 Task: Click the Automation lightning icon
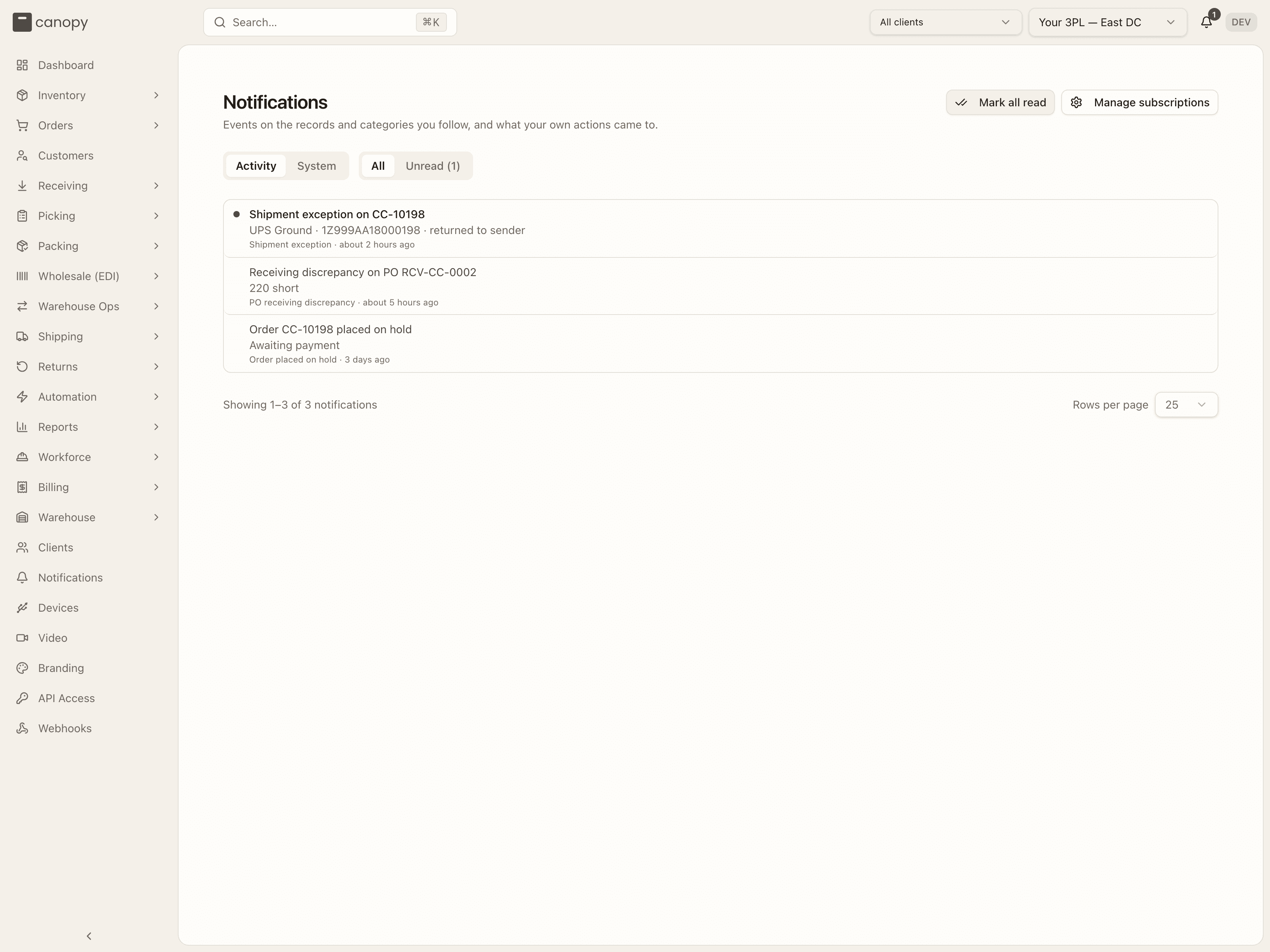point(22,397)
